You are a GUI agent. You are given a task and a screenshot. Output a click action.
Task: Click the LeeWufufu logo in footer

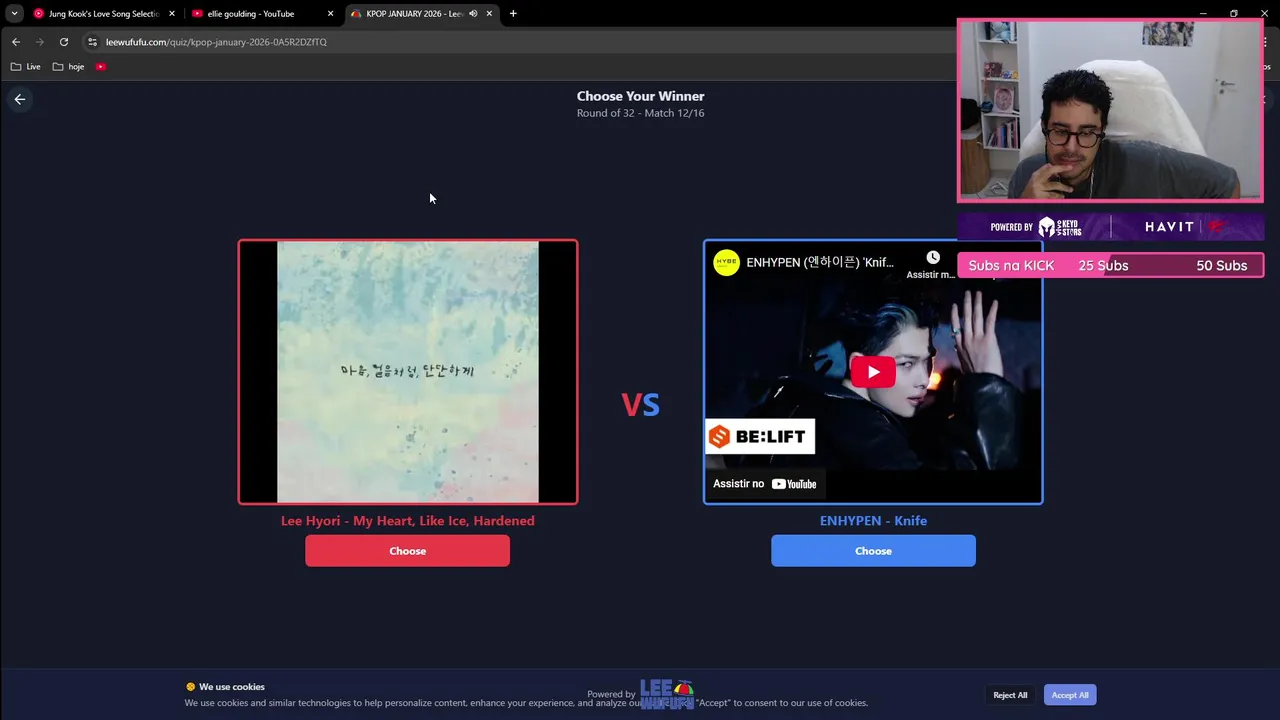coord(667,694)
